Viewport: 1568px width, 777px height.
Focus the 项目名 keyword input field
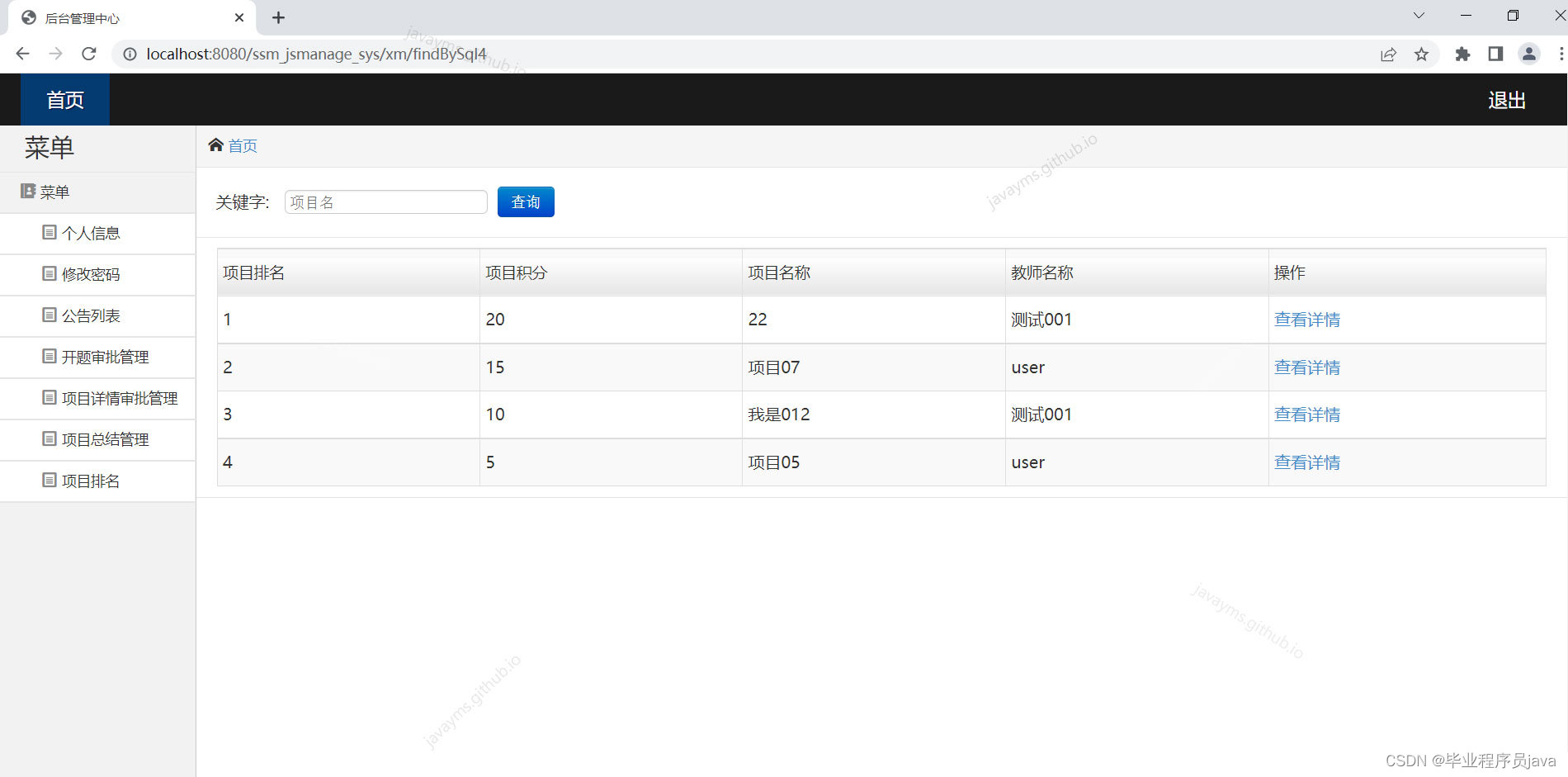pyautogui.click(x=386, y=202)
